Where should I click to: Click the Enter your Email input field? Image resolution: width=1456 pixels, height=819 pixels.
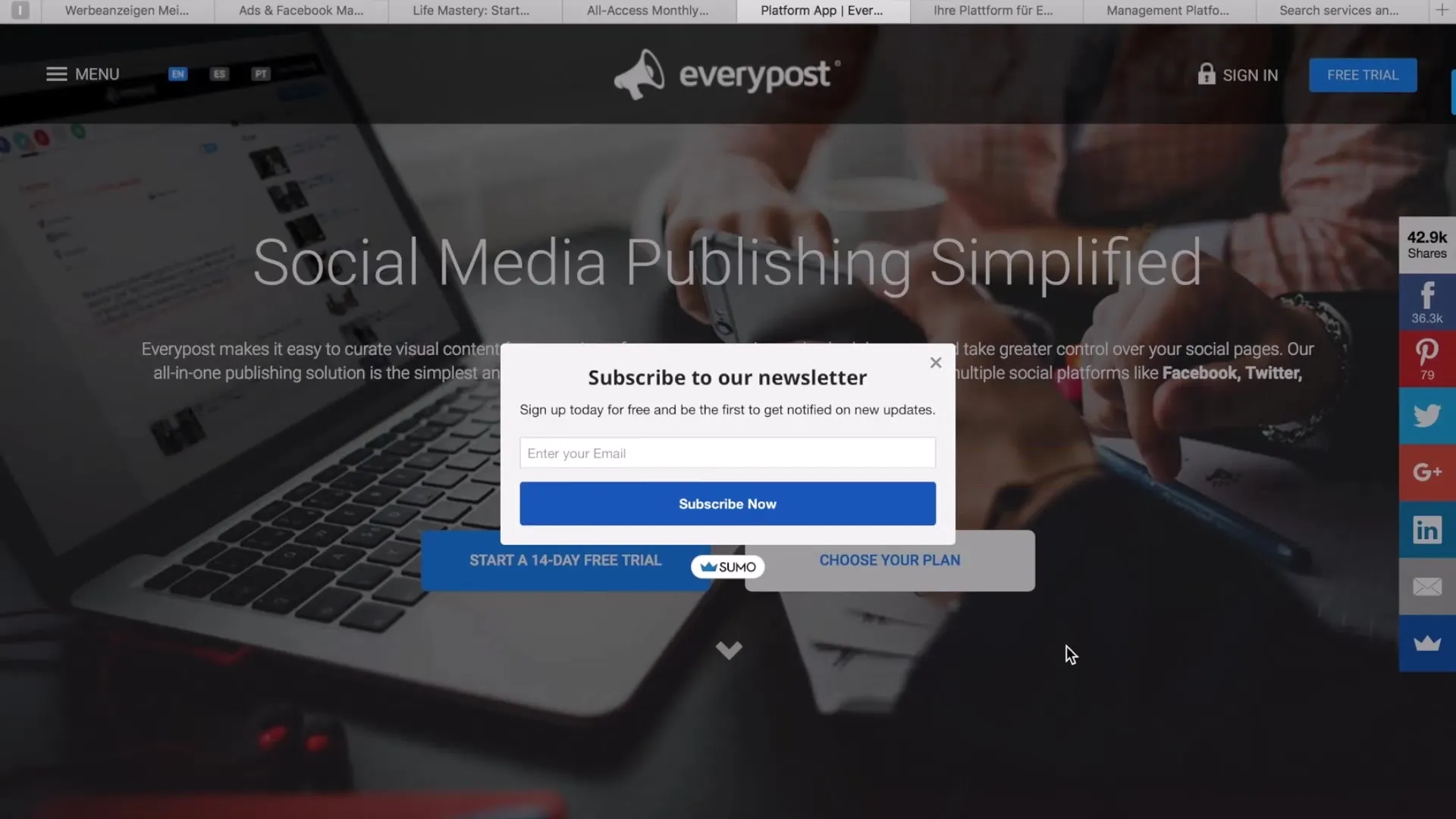727,452
